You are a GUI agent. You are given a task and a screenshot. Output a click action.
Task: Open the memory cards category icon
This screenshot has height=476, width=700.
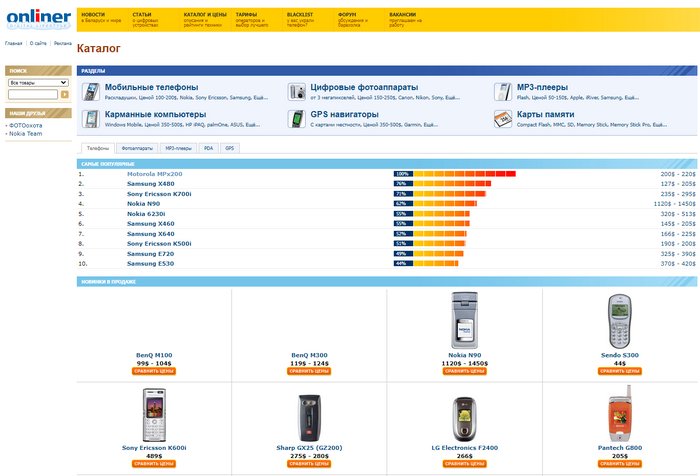click(503, 119)
